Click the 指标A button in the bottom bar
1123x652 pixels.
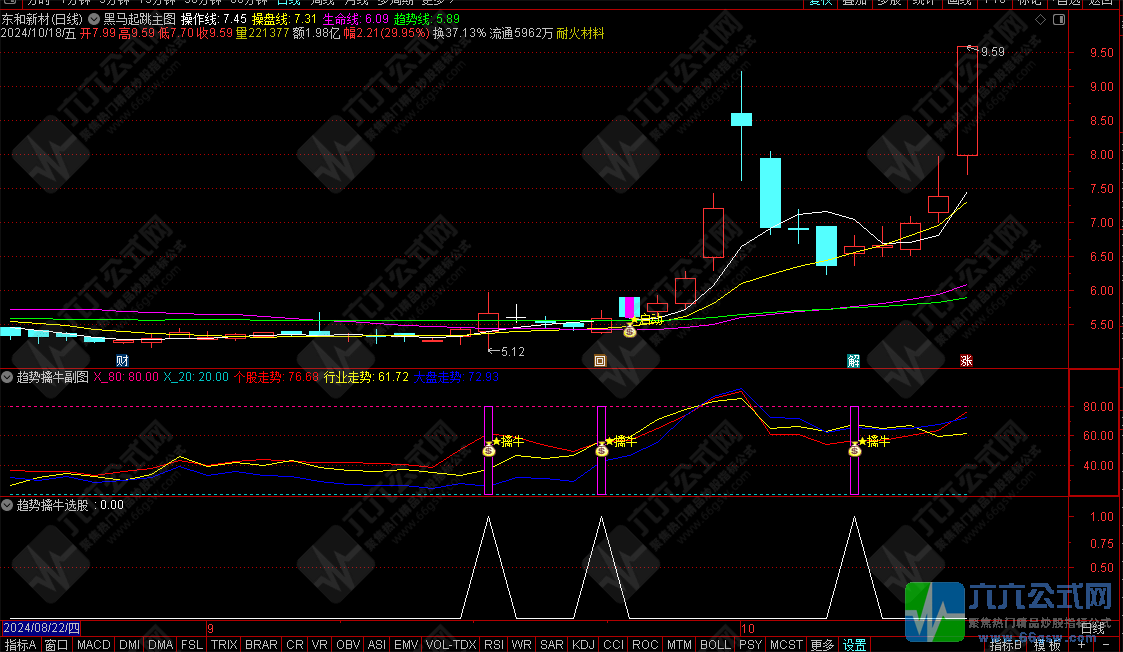pos(20,645)
